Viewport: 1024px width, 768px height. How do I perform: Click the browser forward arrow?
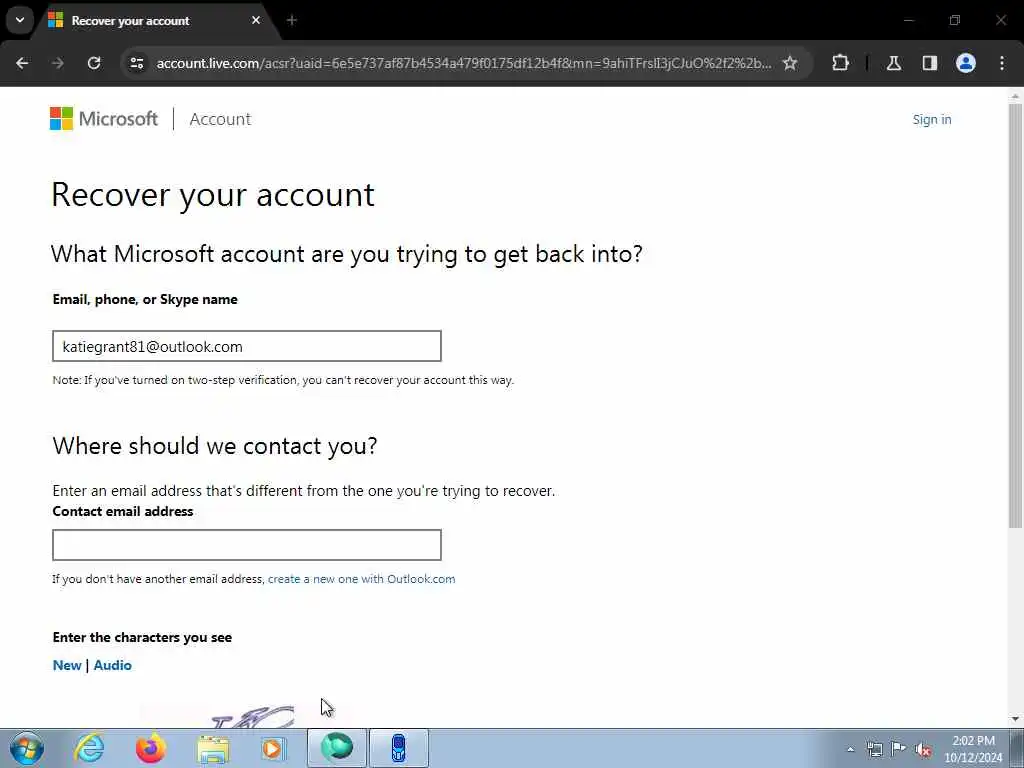pos(58,63)
